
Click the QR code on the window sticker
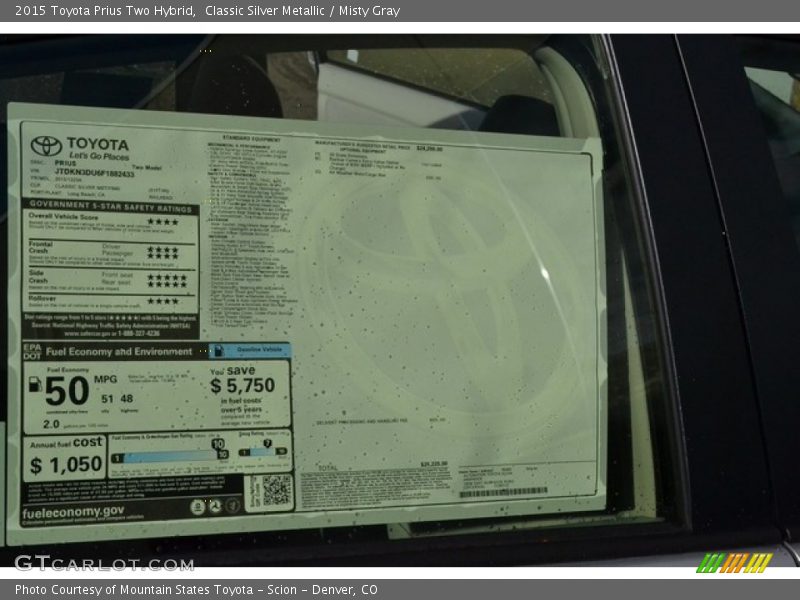(276, 490)
